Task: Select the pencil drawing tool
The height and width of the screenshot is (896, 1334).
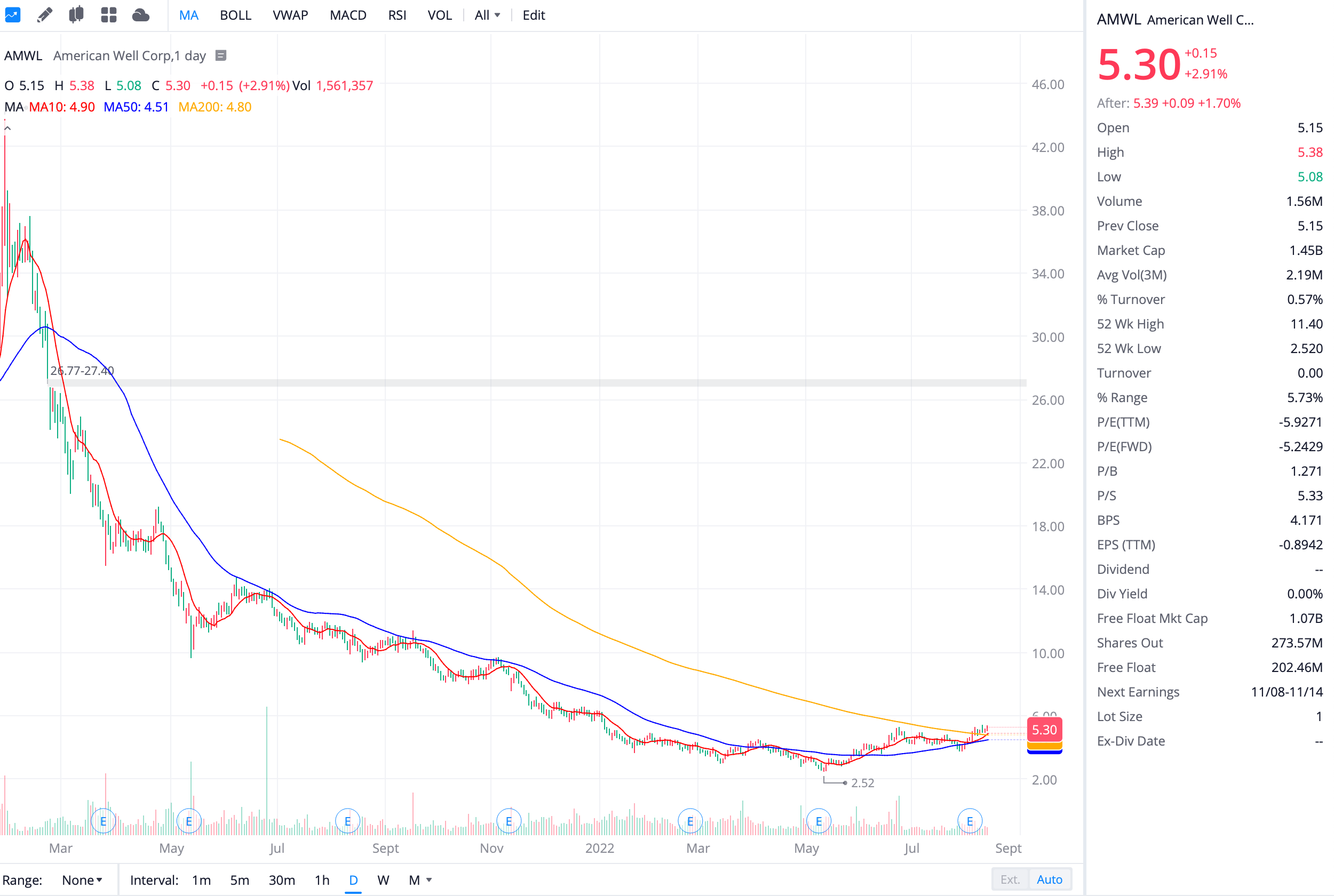Action: [x=45, y=15]
